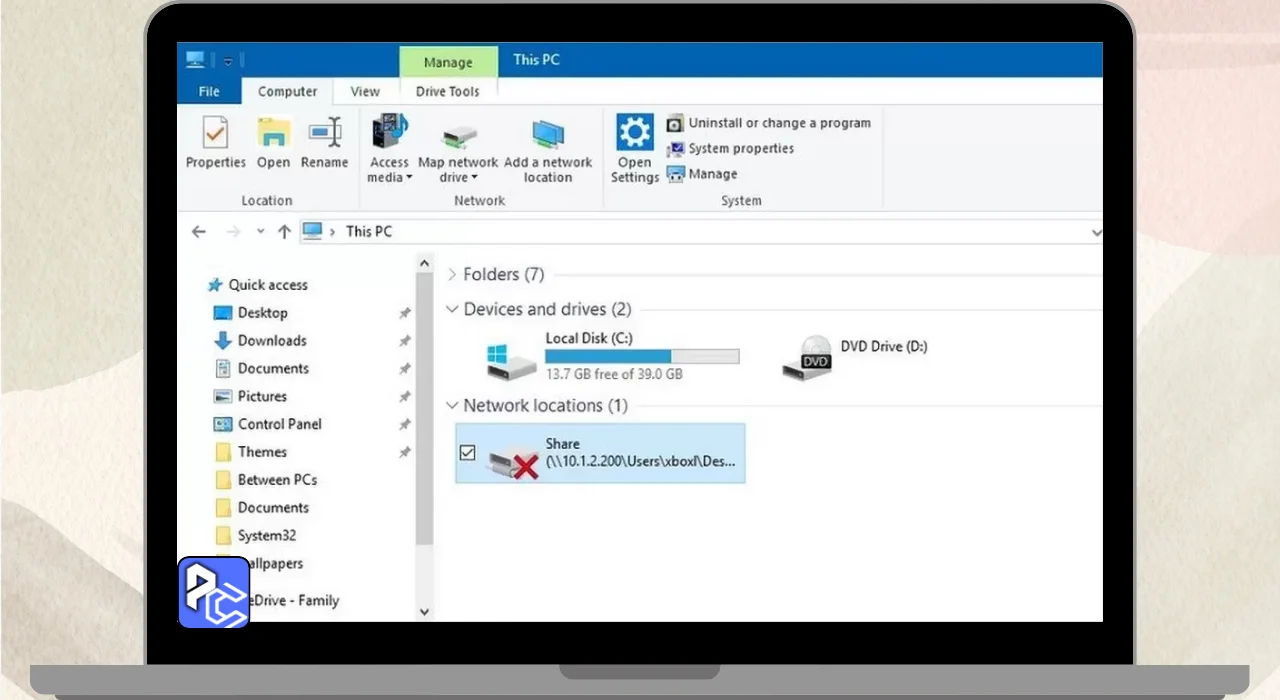Click navigation pane scrollbar down arrow
This screenshot has width=1280, height=700.
424,611
